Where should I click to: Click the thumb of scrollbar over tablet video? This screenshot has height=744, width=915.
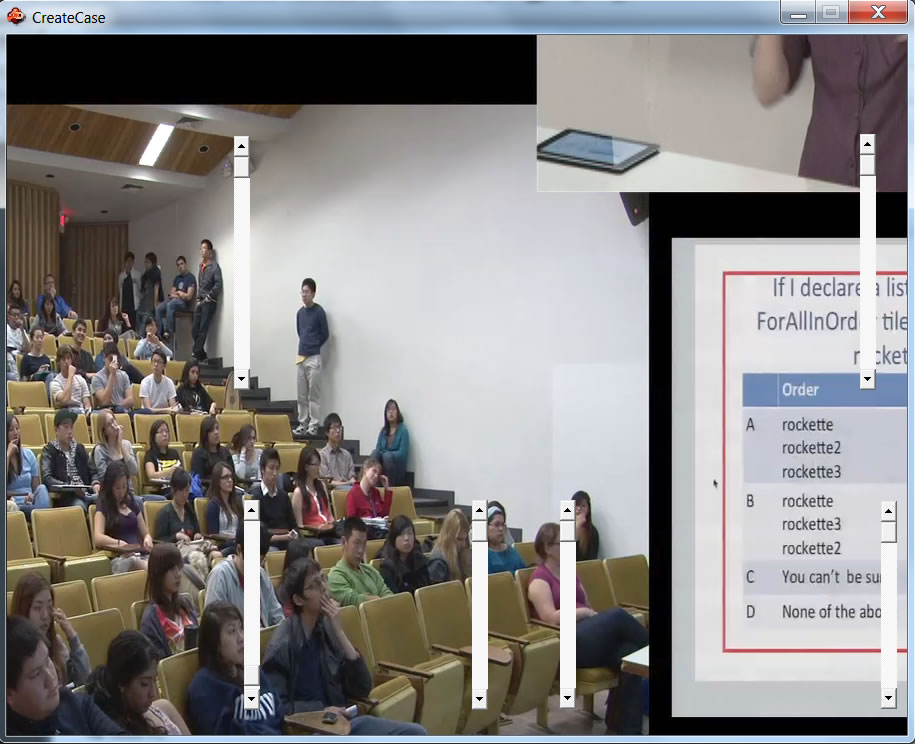pos(867,164)
